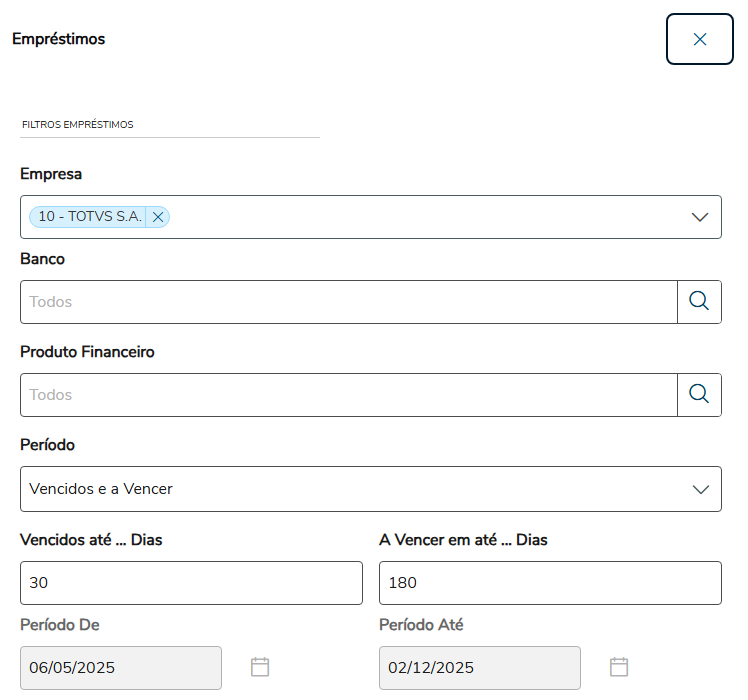Click the Produto Financeiro label
The image size is (748, 700).
tap(87, 352)
